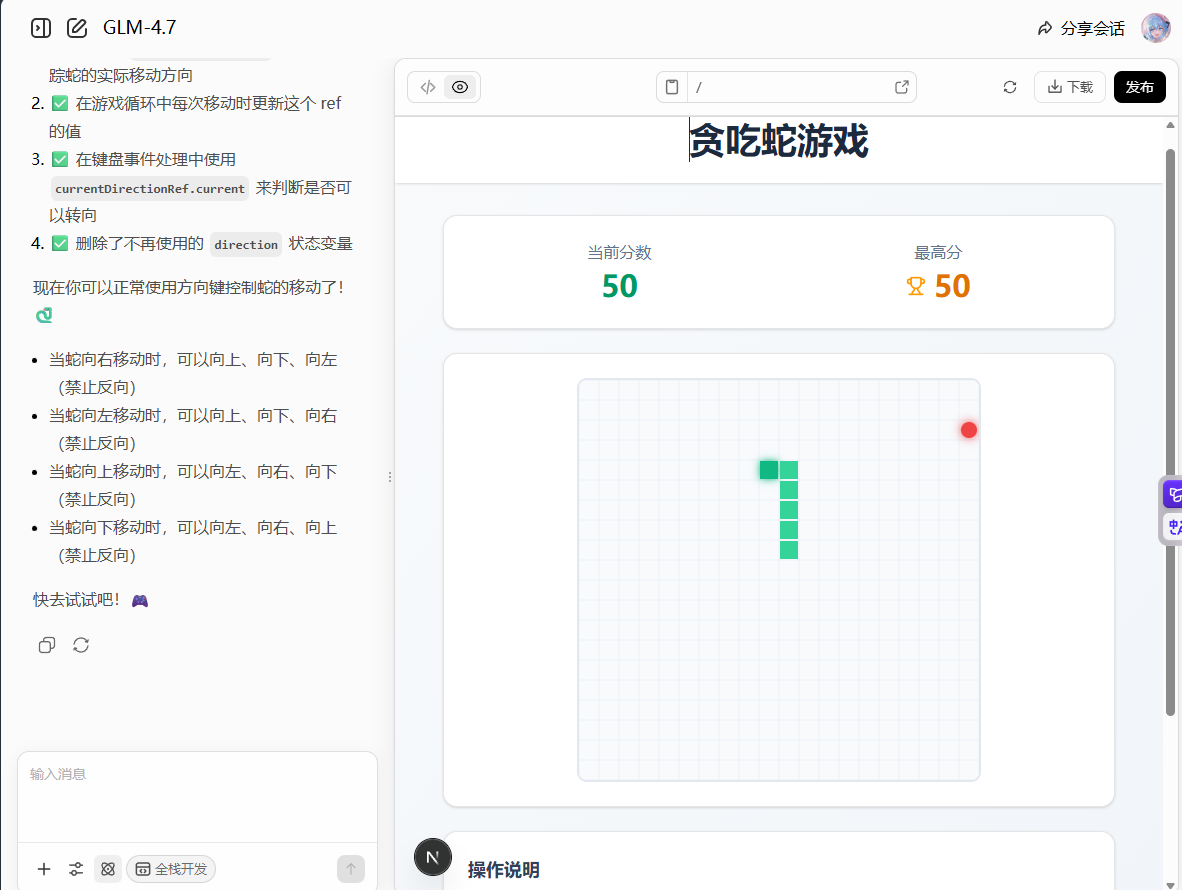This screenshot has width=1182, height=890.
Task: Open the chat settings sliders icon
Action: pyautogui.click(x=76, y=869)
